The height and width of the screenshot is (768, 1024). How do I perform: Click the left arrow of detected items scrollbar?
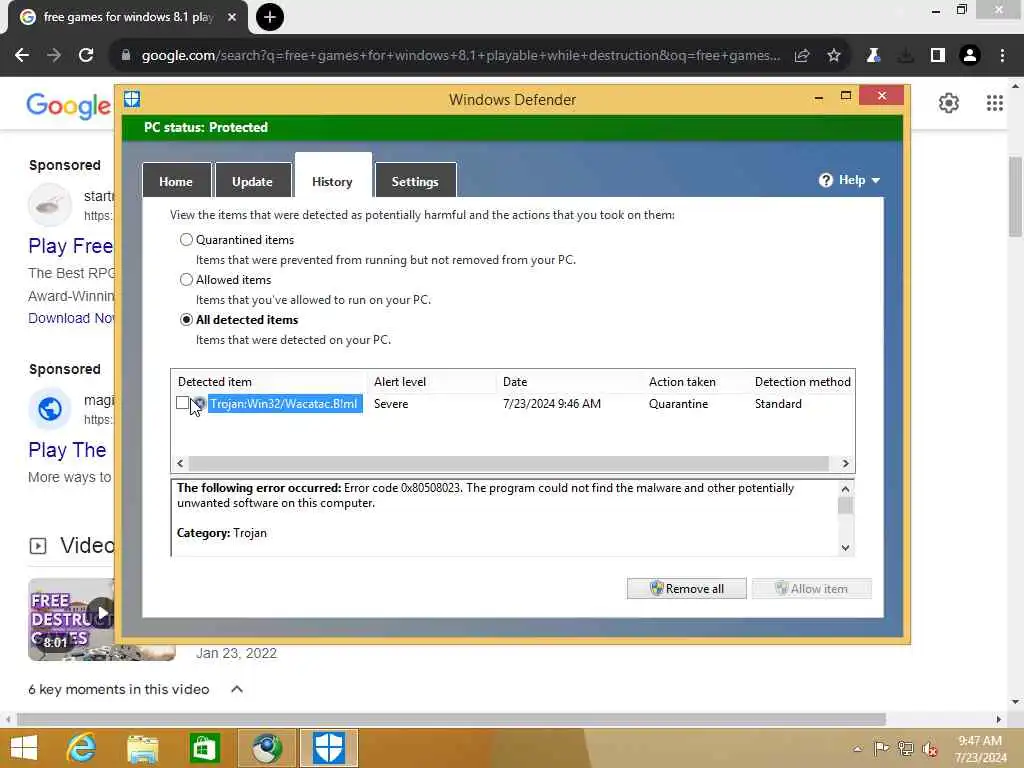(x=180, y=463)
